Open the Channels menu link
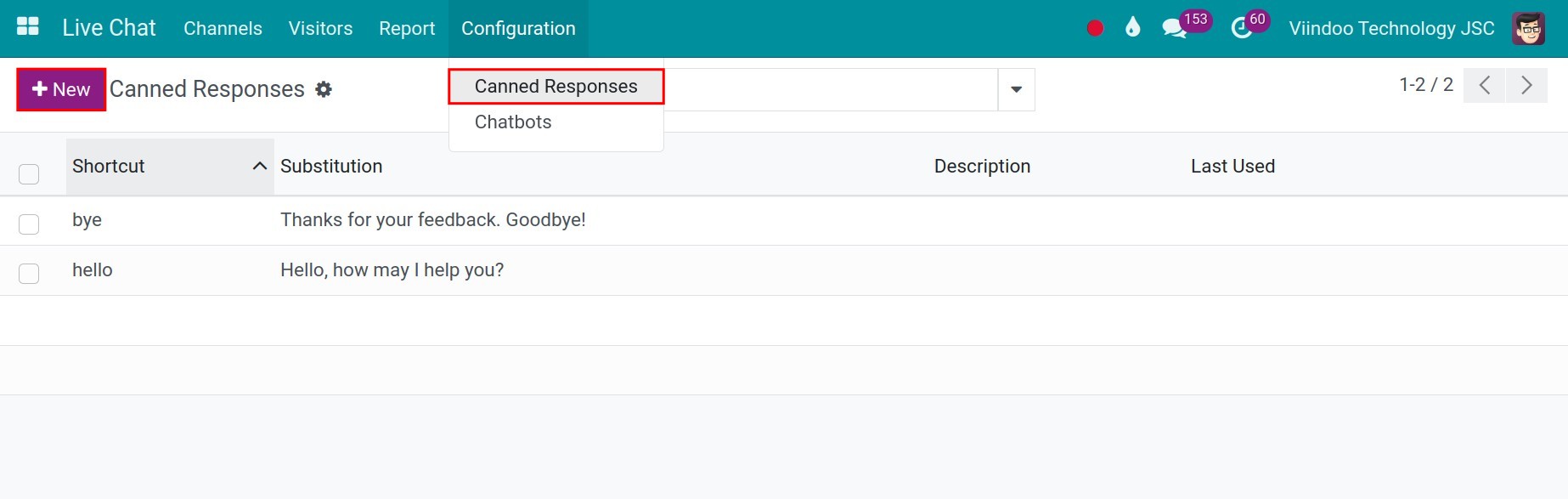The height and width of the screenshot is (499, 1568). [x=223, y=28]
